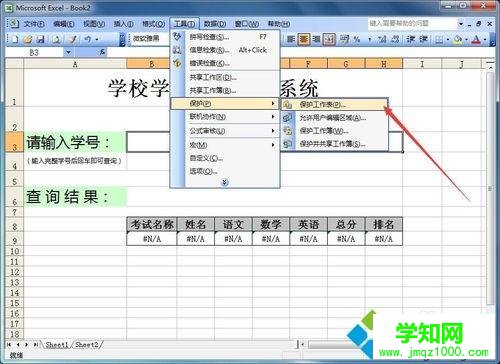Choose 允许用户编辑区域(A) in the submenu

pos(335,118)
